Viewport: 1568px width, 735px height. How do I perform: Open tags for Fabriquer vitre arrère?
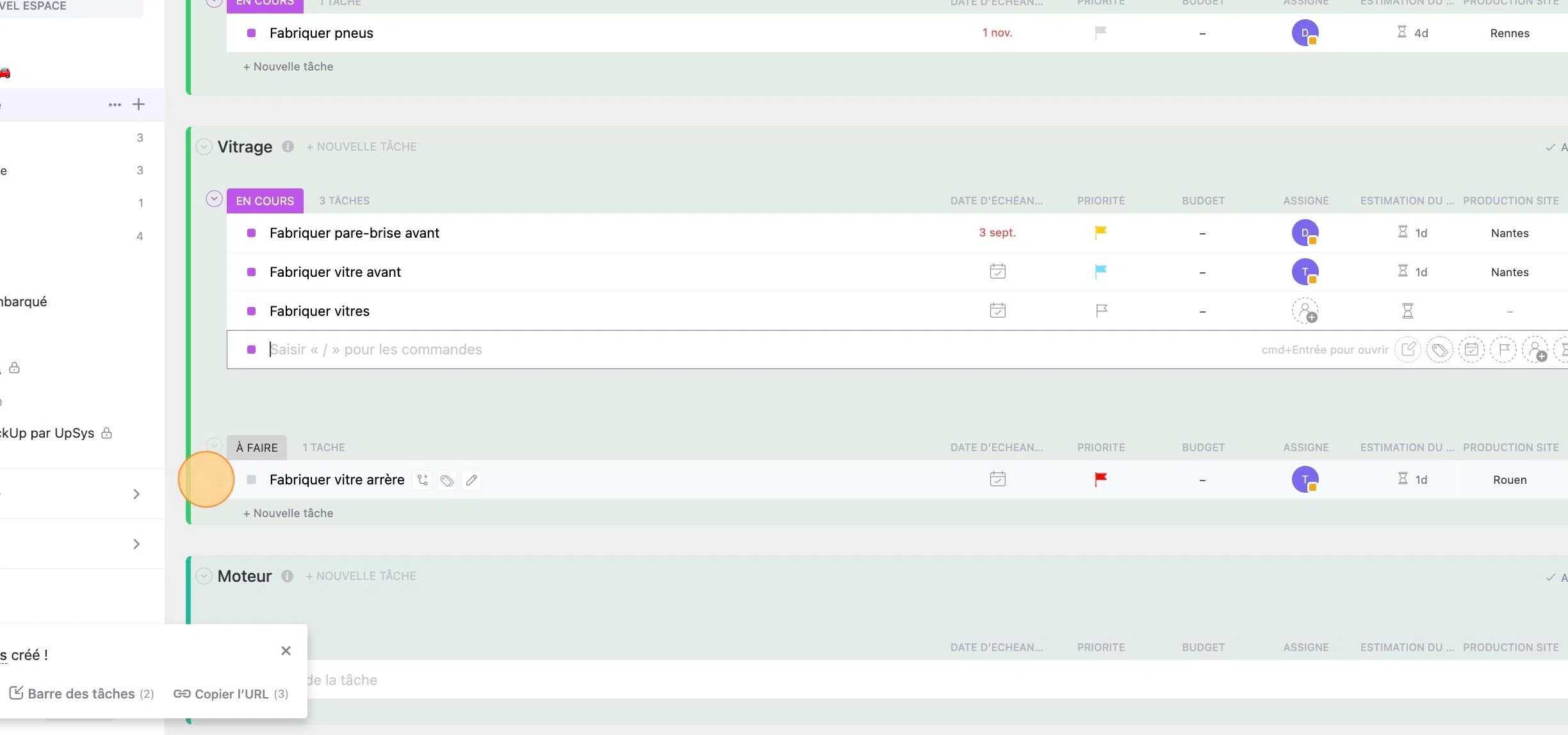click(447, 480)
